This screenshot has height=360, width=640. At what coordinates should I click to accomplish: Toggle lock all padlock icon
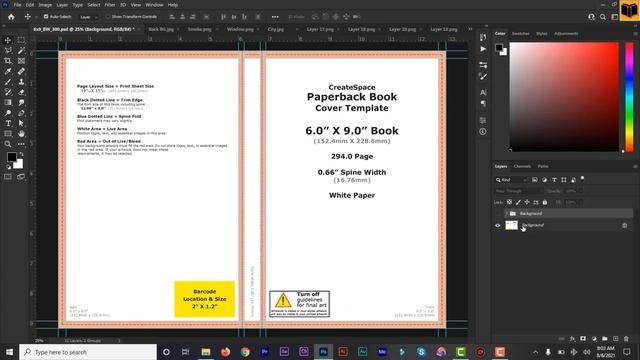pos(545,202)
